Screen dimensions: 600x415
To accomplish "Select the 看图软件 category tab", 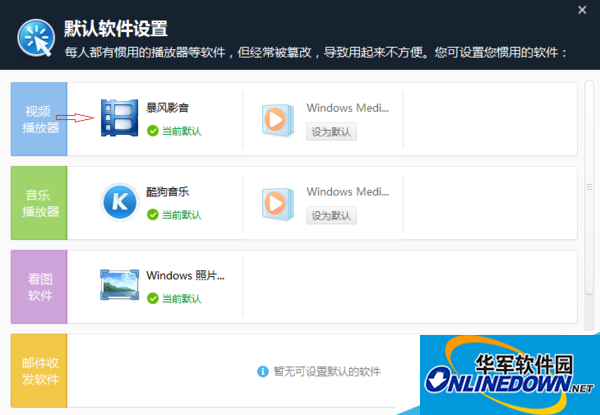I will 39,287.
